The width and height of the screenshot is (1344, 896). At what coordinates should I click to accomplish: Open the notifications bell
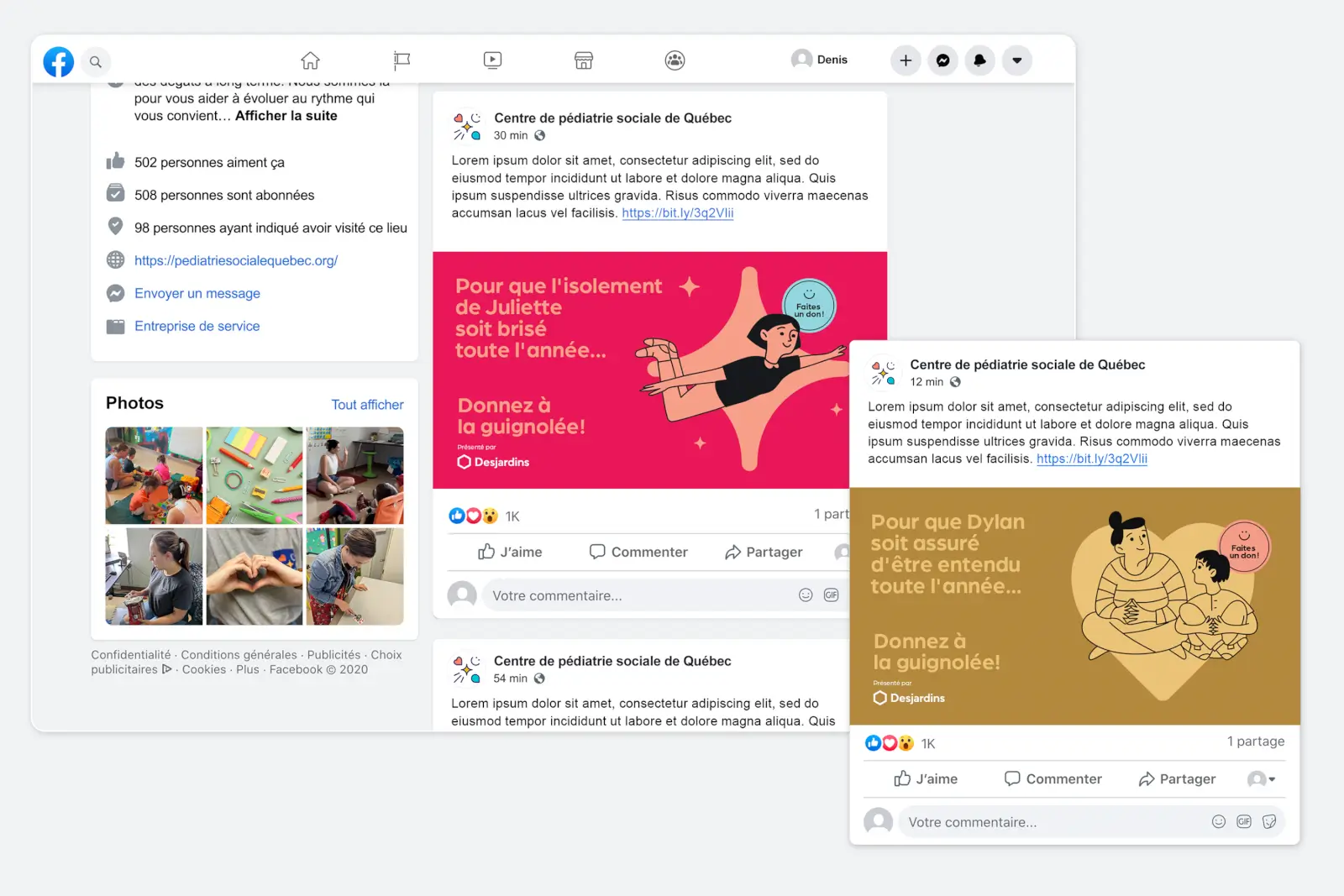tap(979, 60)
